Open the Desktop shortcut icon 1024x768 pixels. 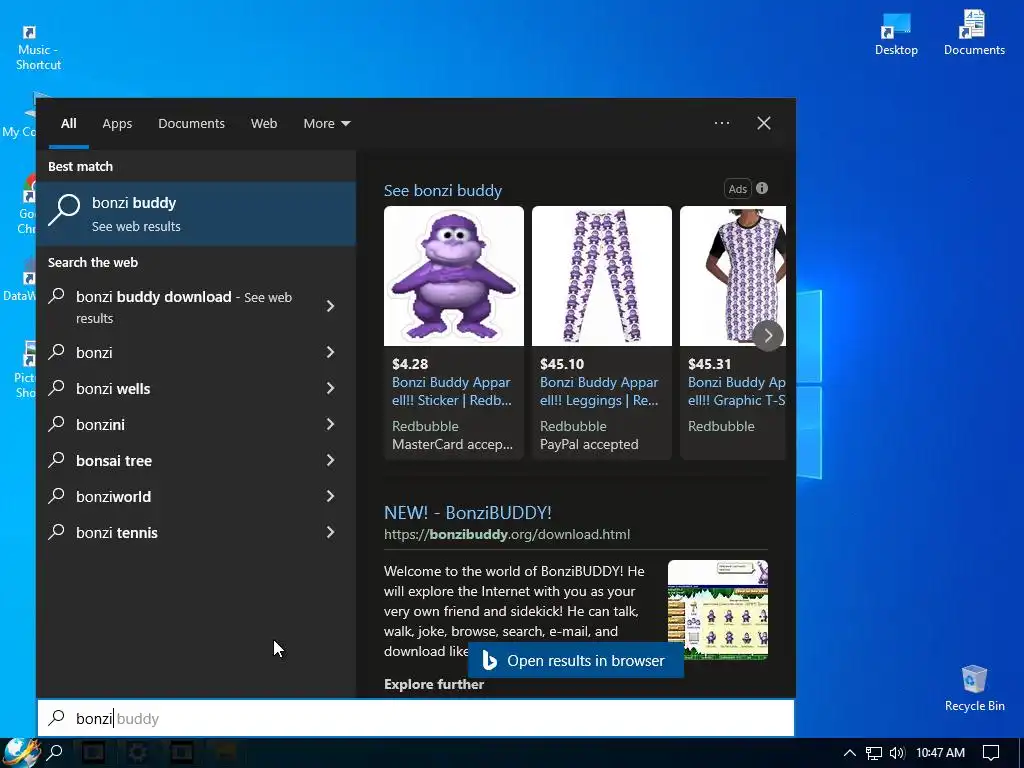(896, 33)
